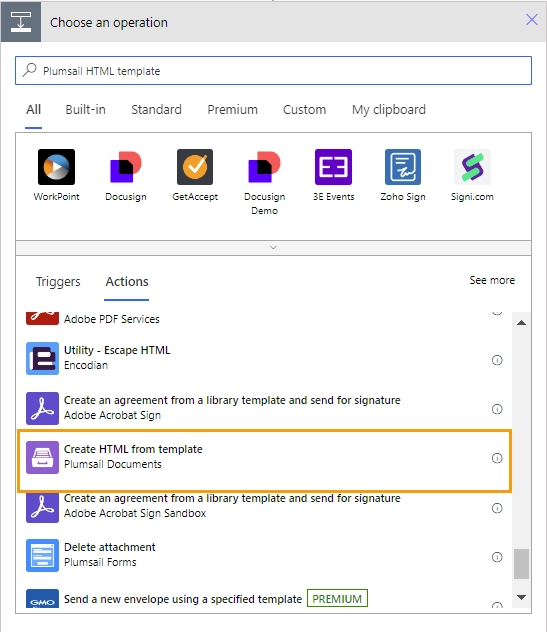Click the Adobe Acrobat Sign Sandbox icon

coord(42,507)
